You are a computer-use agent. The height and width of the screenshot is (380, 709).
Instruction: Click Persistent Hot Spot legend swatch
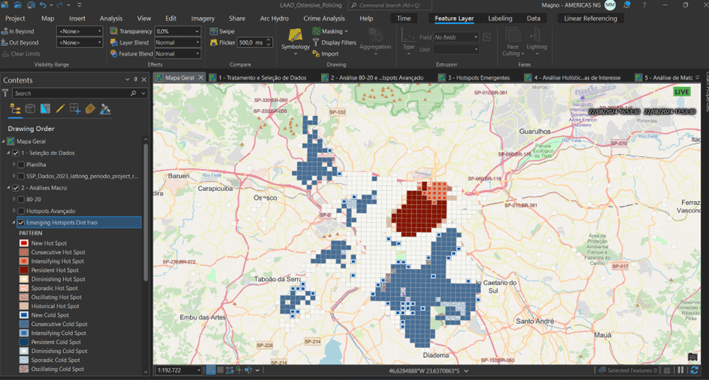(x=24, y=270)
